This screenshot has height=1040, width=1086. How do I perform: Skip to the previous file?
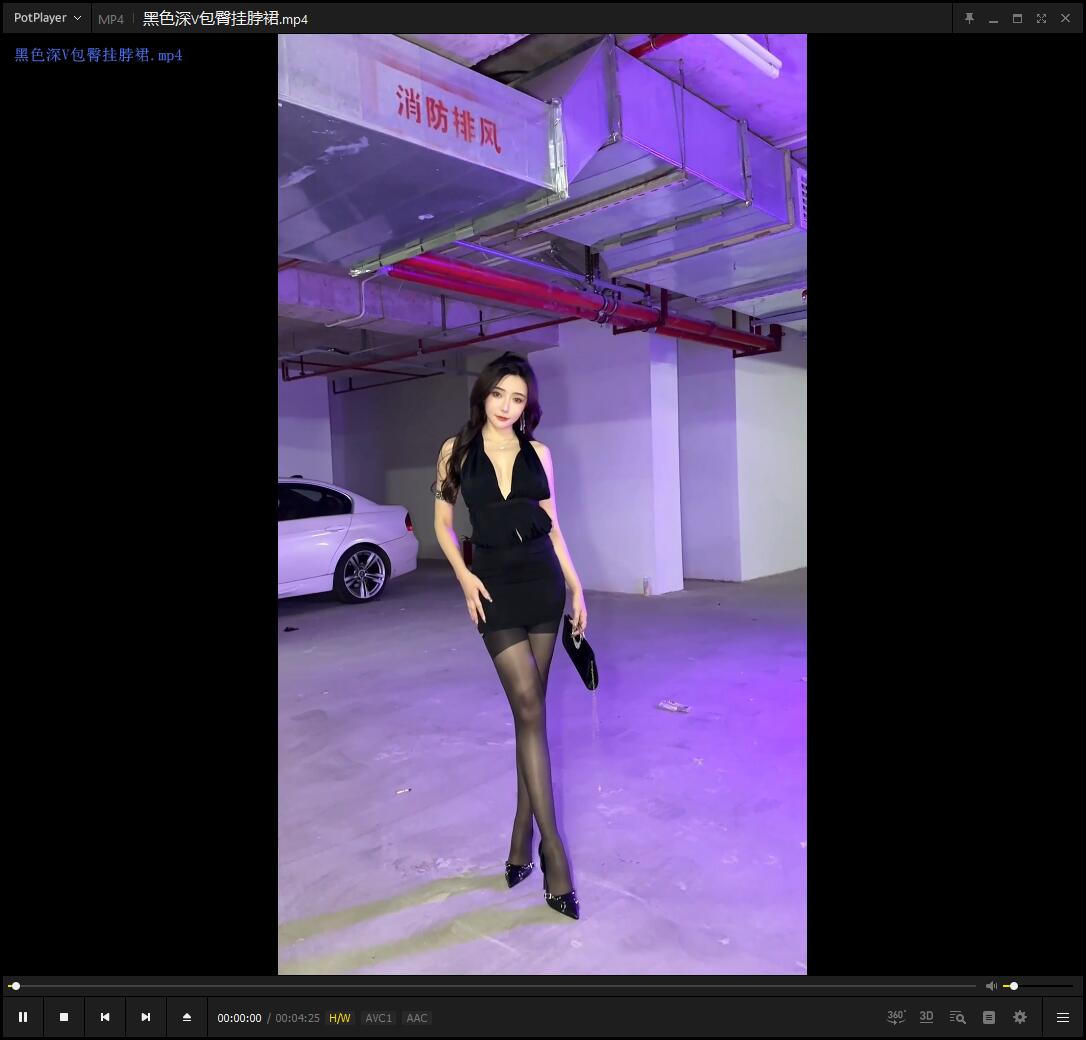click(105, 1017)
